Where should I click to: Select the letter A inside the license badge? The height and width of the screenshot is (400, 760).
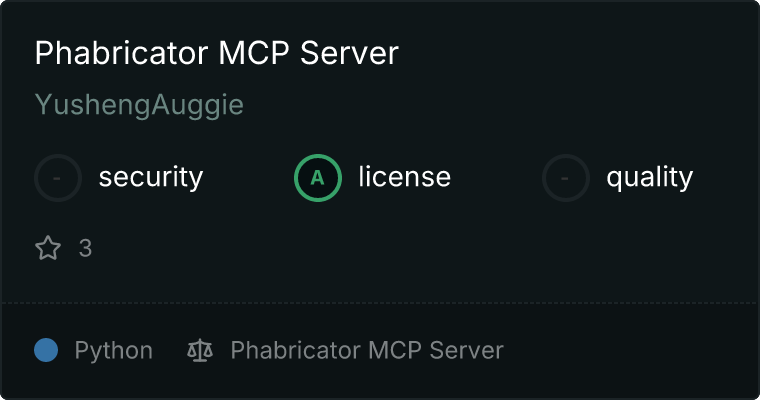pos(317,178)
